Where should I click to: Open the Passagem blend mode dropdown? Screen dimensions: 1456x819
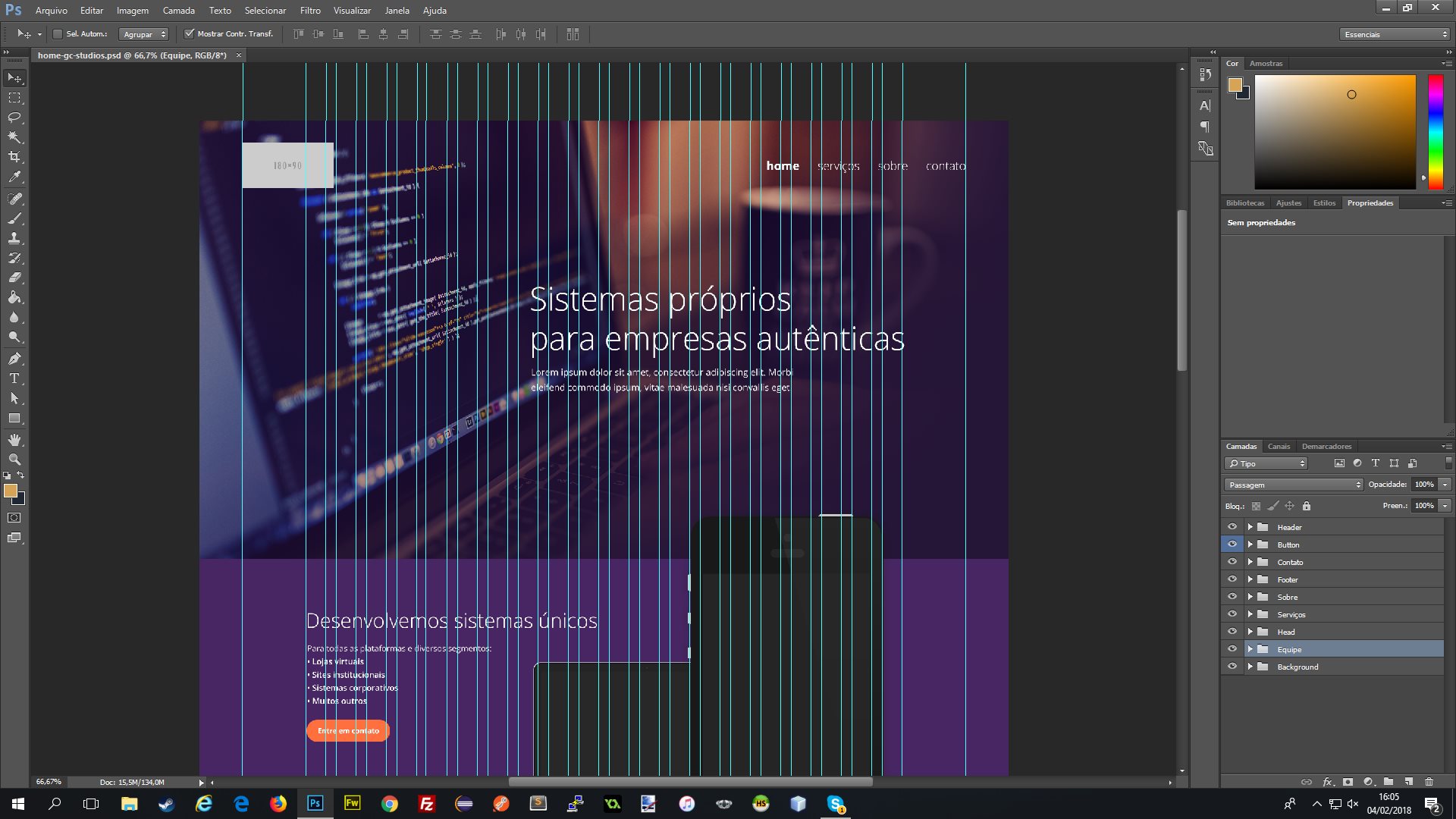pyautogui.click(x=1293, y=485)
